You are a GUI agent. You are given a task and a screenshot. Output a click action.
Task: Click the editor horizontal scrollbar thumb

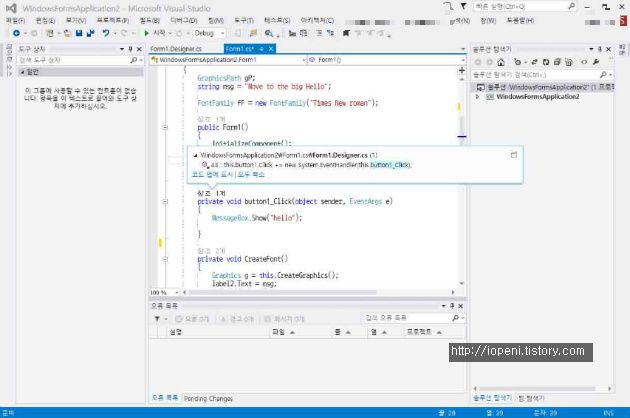282,292
